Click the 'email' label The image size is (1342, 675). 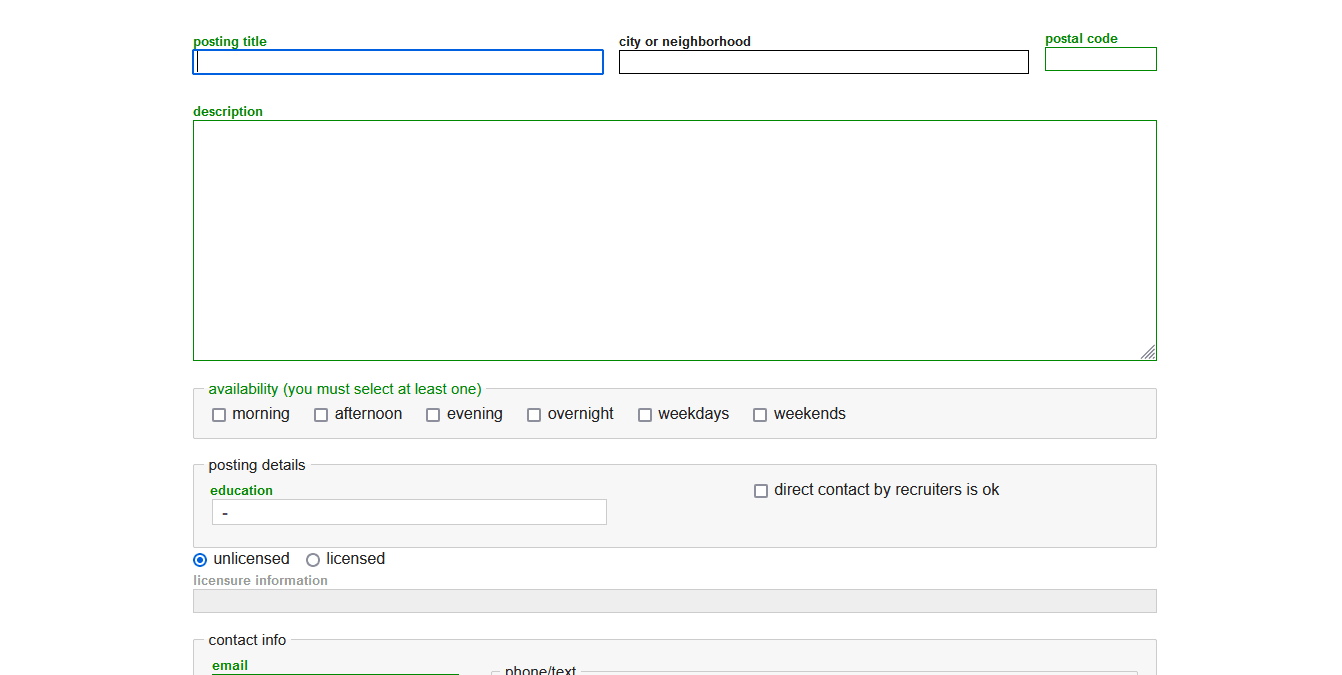[x=230, y=666]
